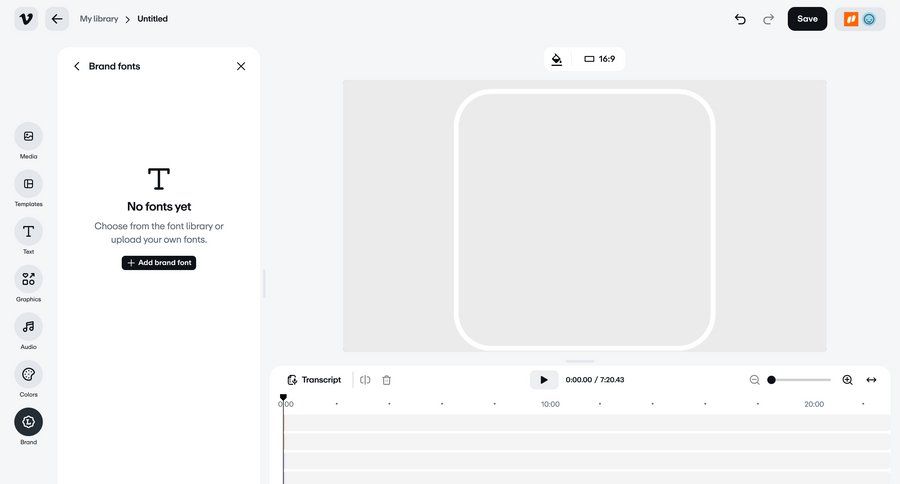Screen dimensions: 900x484
Task: Click the rounded frame on the canvas
Action: [x=584, y=219]
